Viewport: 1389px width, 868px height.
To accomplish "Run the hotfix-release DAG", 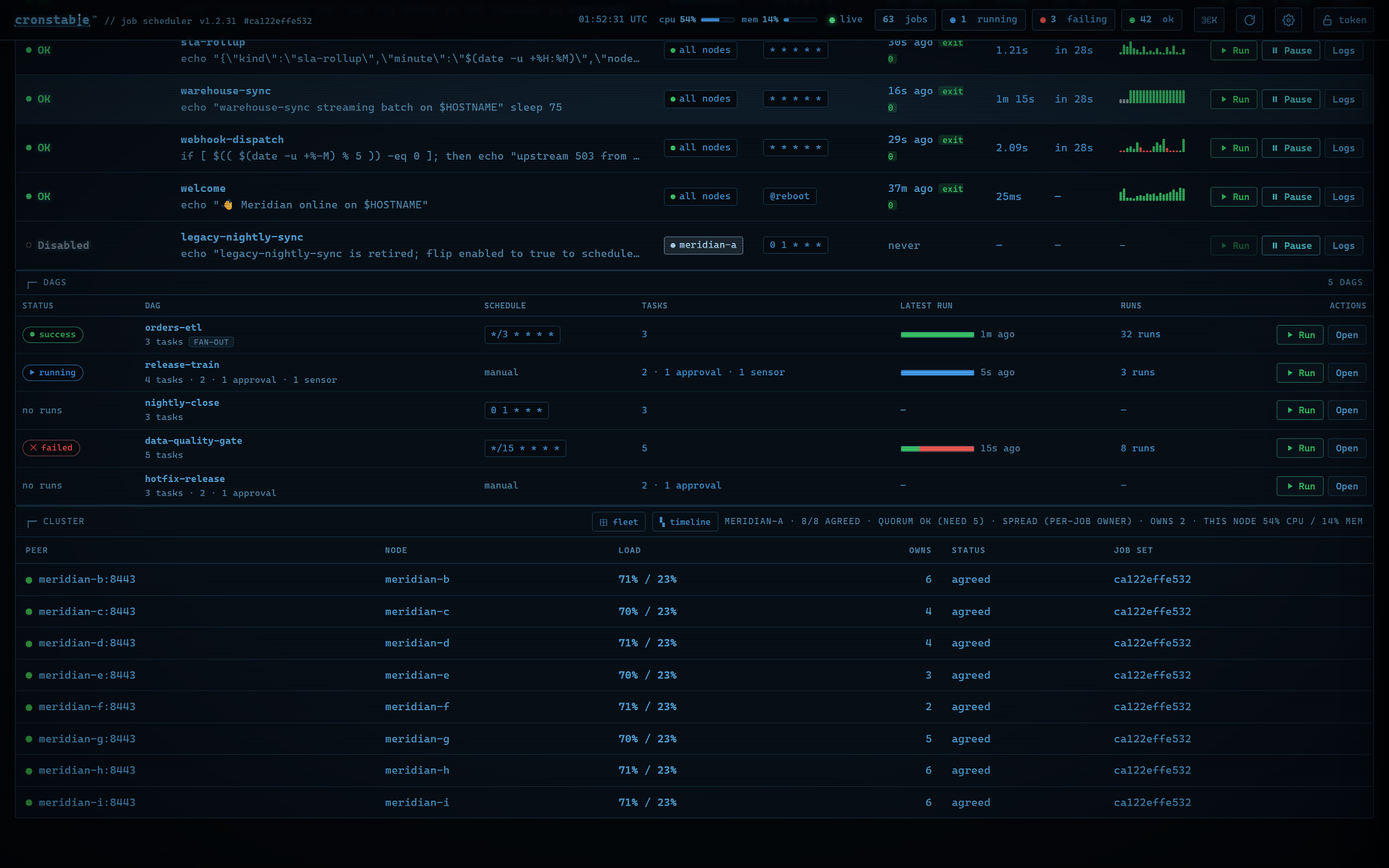I will click(x=1299, y=486).
